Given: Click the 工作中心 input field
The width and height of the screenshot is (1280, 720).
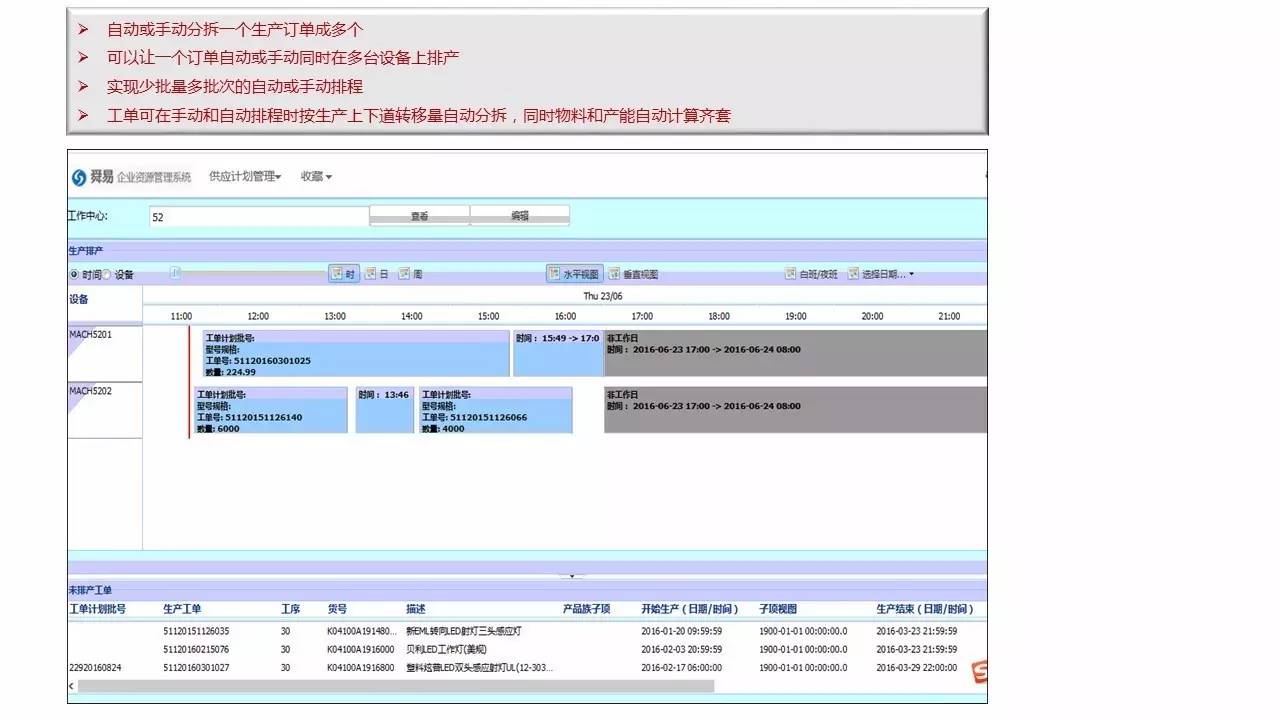Looking at the screenshot, I should (x=259, y=217).
